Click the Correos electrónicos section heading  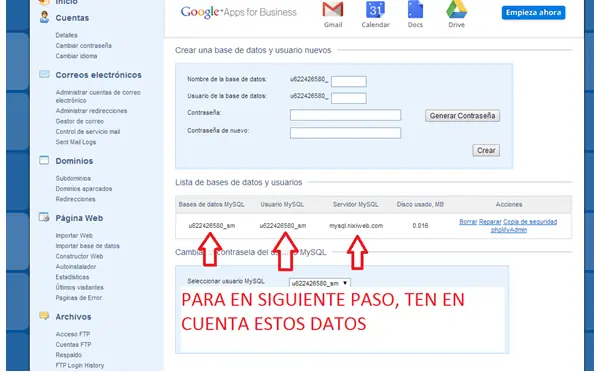(x=98, y=75)
